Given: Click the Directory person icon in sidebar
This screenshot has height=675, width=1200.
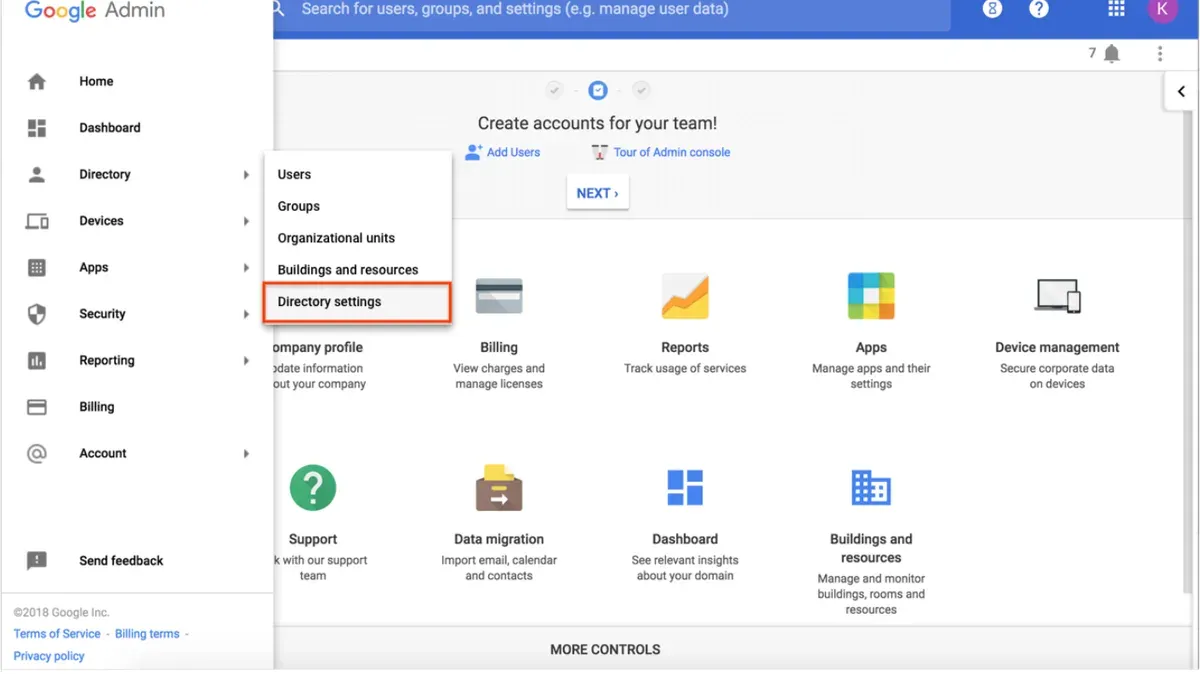Looking at the screenshot, I should point(37,174).
